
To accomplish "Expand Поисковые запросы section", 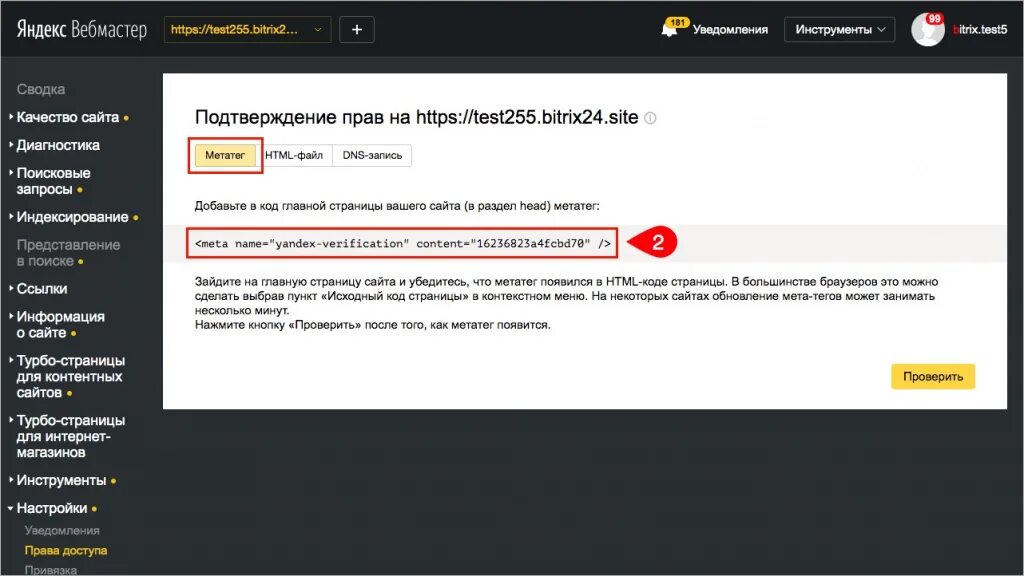I will [x=54, y=181].
